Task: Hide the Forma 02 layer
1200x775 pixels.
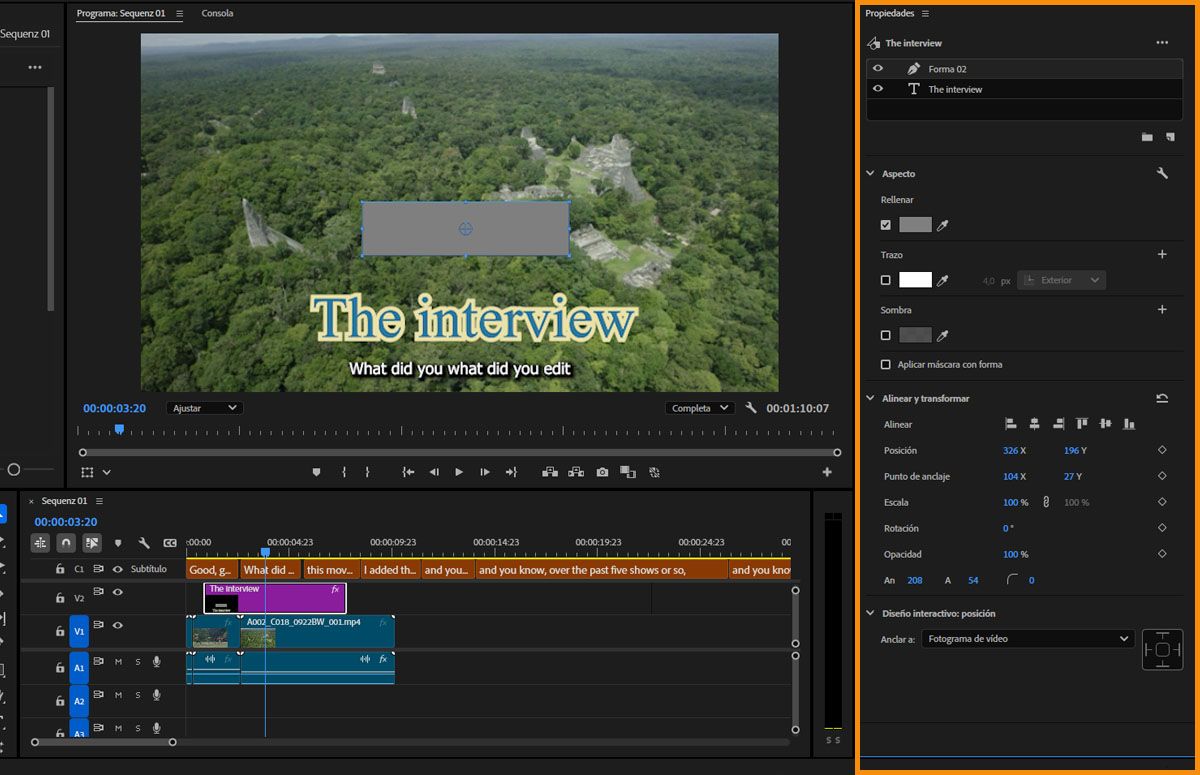Action: (x=878, y=69)
